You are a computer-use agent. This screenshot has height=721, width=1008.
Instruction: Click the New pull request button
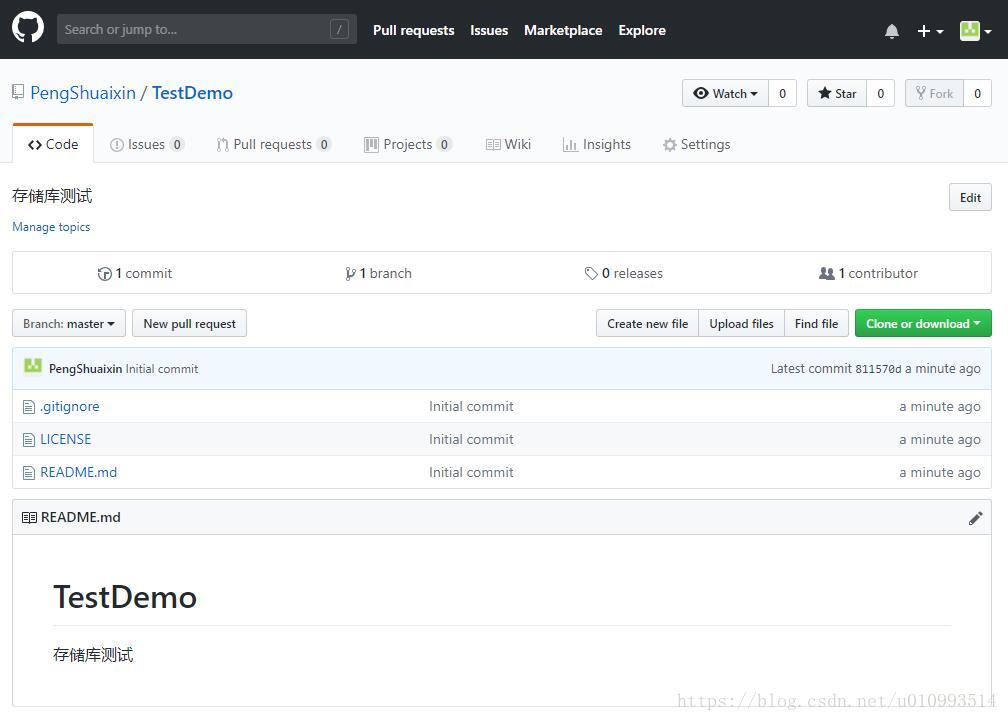(190, 323)
